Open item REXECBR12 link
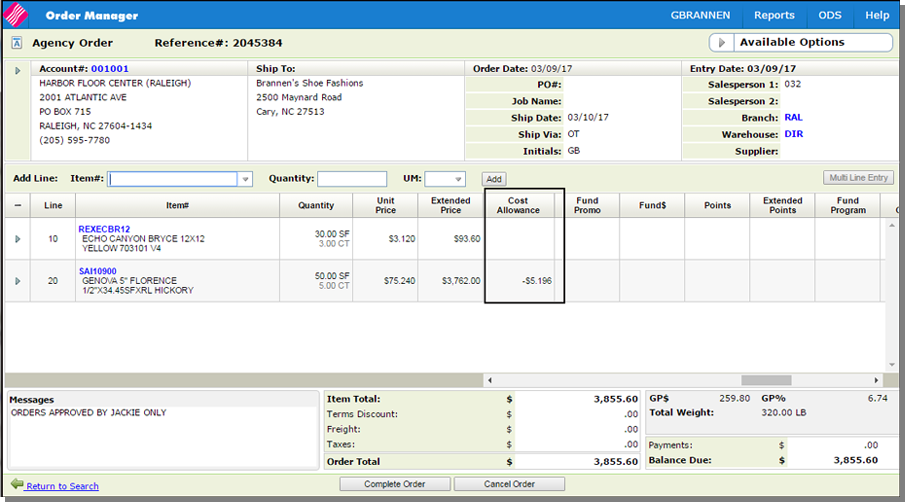 coord(104,229)
